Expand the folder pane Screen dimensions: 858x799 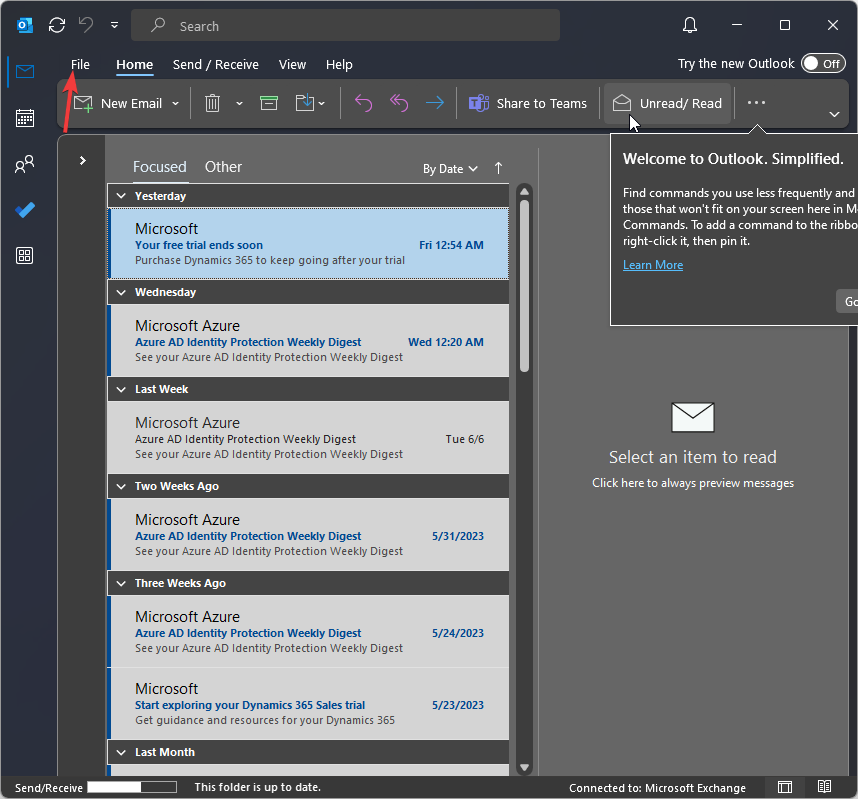[x=83, y=160]
